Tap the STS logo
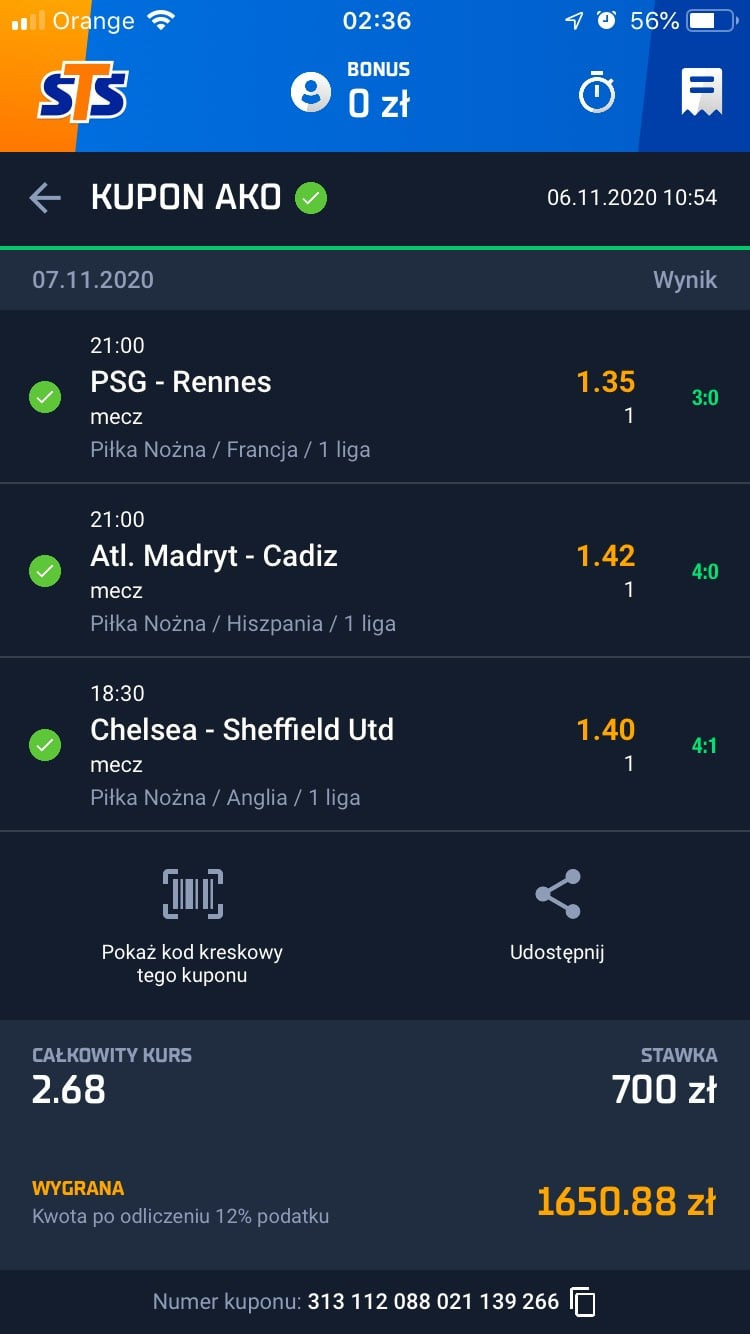The width and height of the screenshot is (750, 1334). pyautogui.click(x=84, y=93)
